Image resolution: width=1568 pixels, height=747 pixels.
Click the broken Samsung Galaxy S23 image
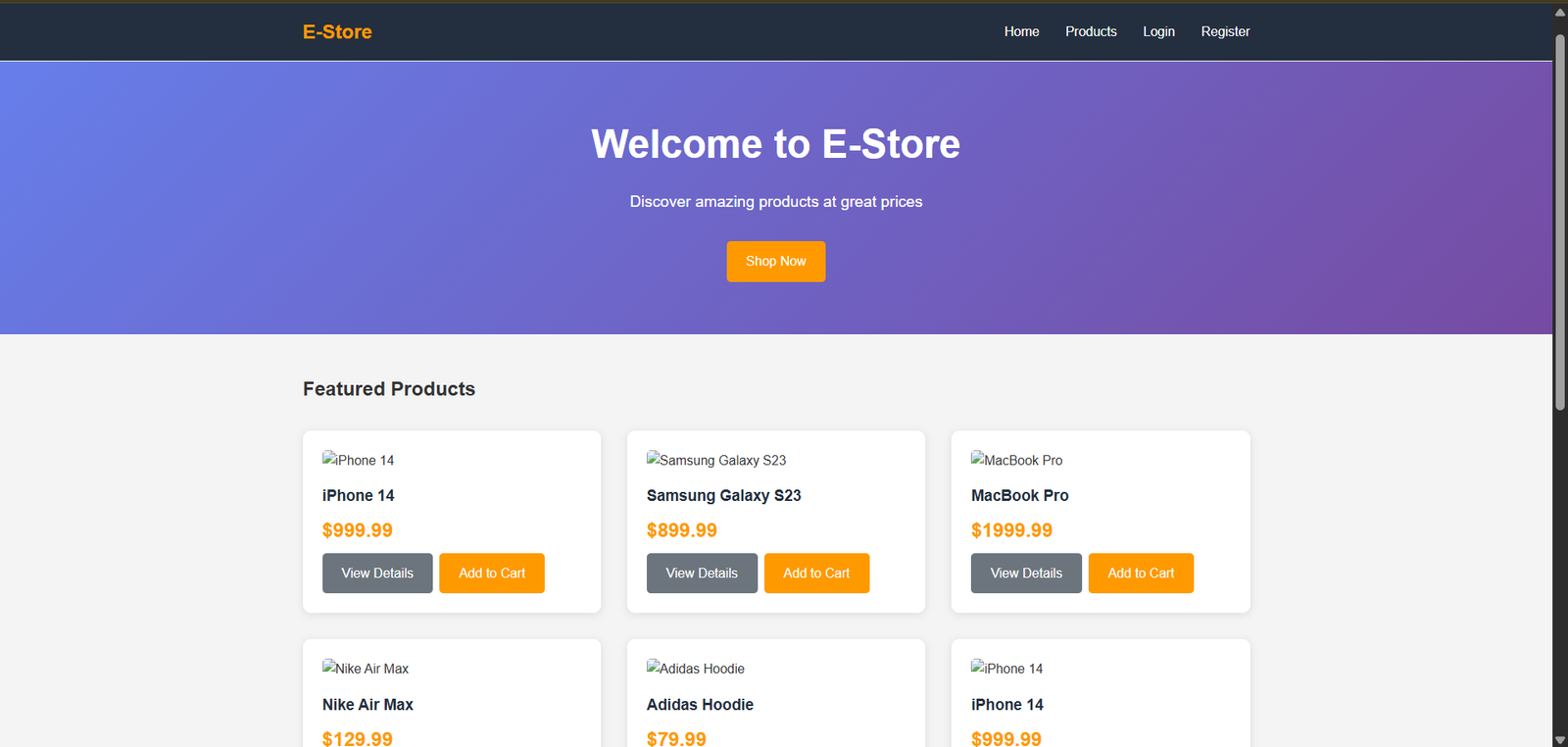tap(716, 460)
